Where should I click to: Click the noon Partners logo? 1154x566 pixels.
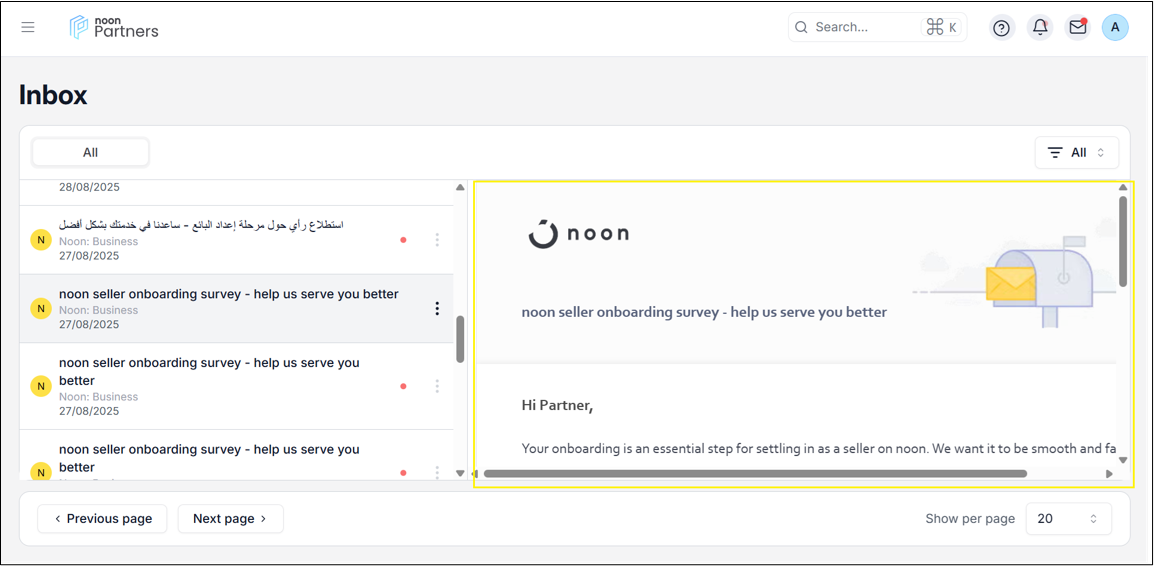(x=114, y=27)
